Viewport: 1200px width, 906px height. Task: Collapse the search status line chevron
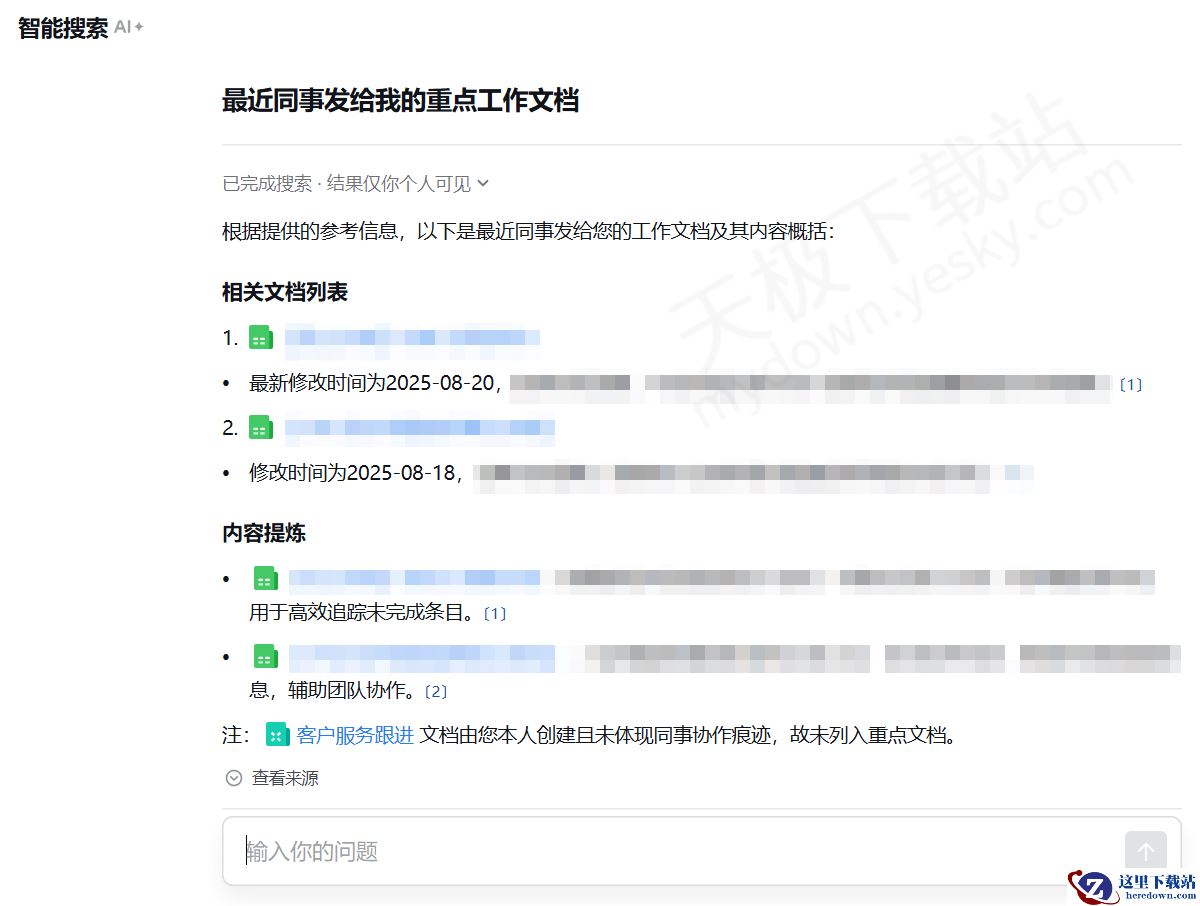(483, 184)
